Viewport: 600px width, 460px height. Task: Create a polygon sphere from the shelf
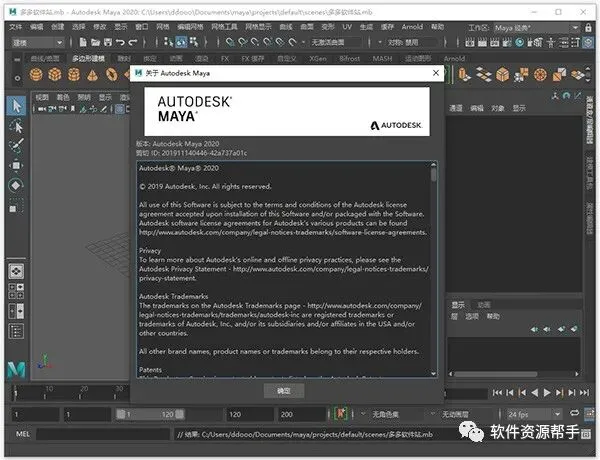tap(36, 74)
